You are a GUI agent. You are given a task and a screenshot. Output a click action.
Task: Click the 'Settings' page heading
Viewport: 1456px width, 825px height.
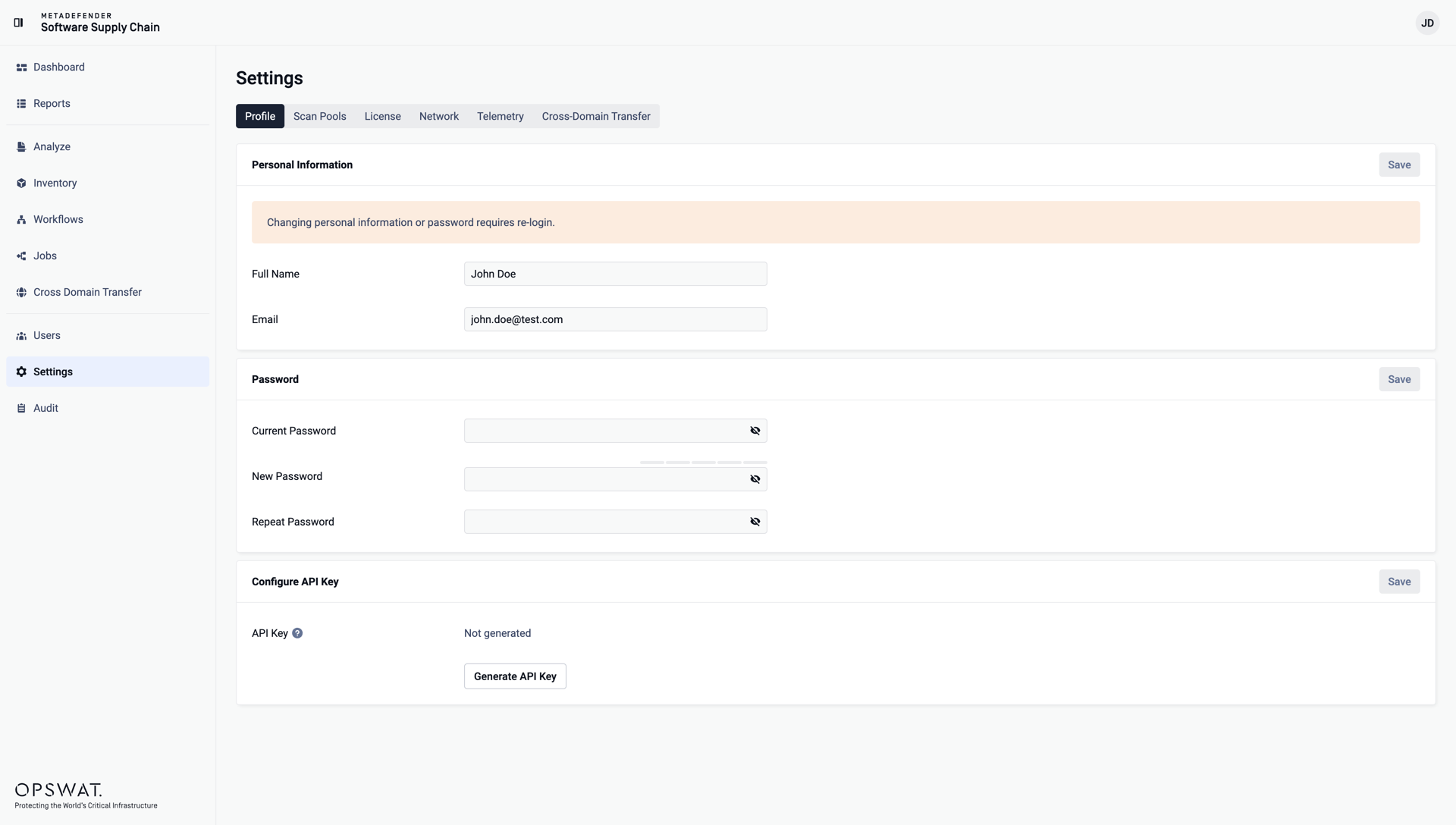point(269,78)
